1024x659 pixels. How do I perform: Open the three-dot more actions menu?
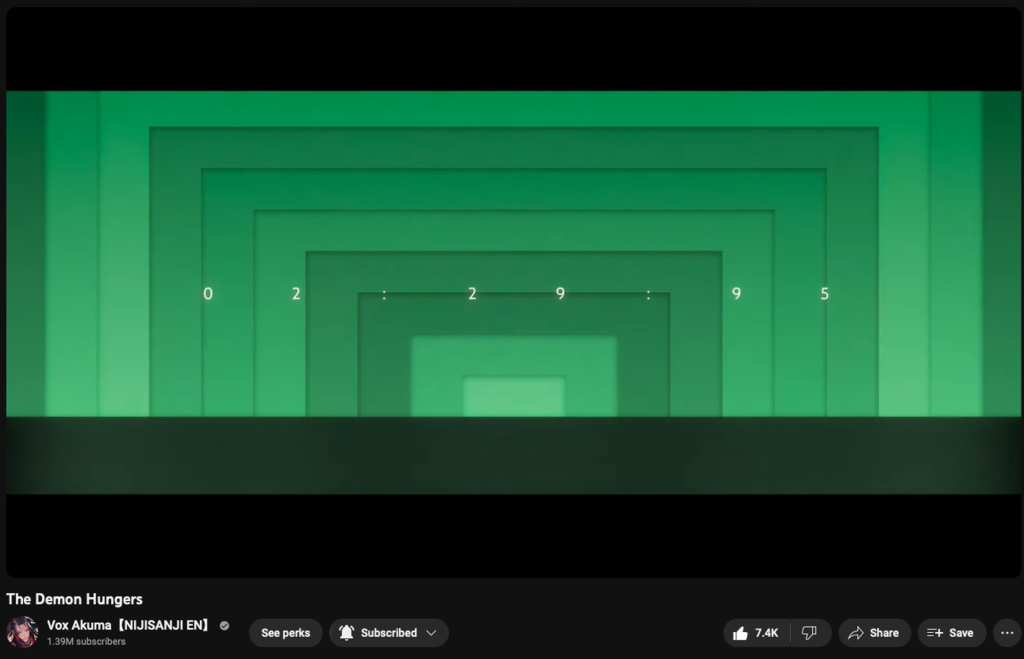pyautogui.click(x=1007, y=633)
